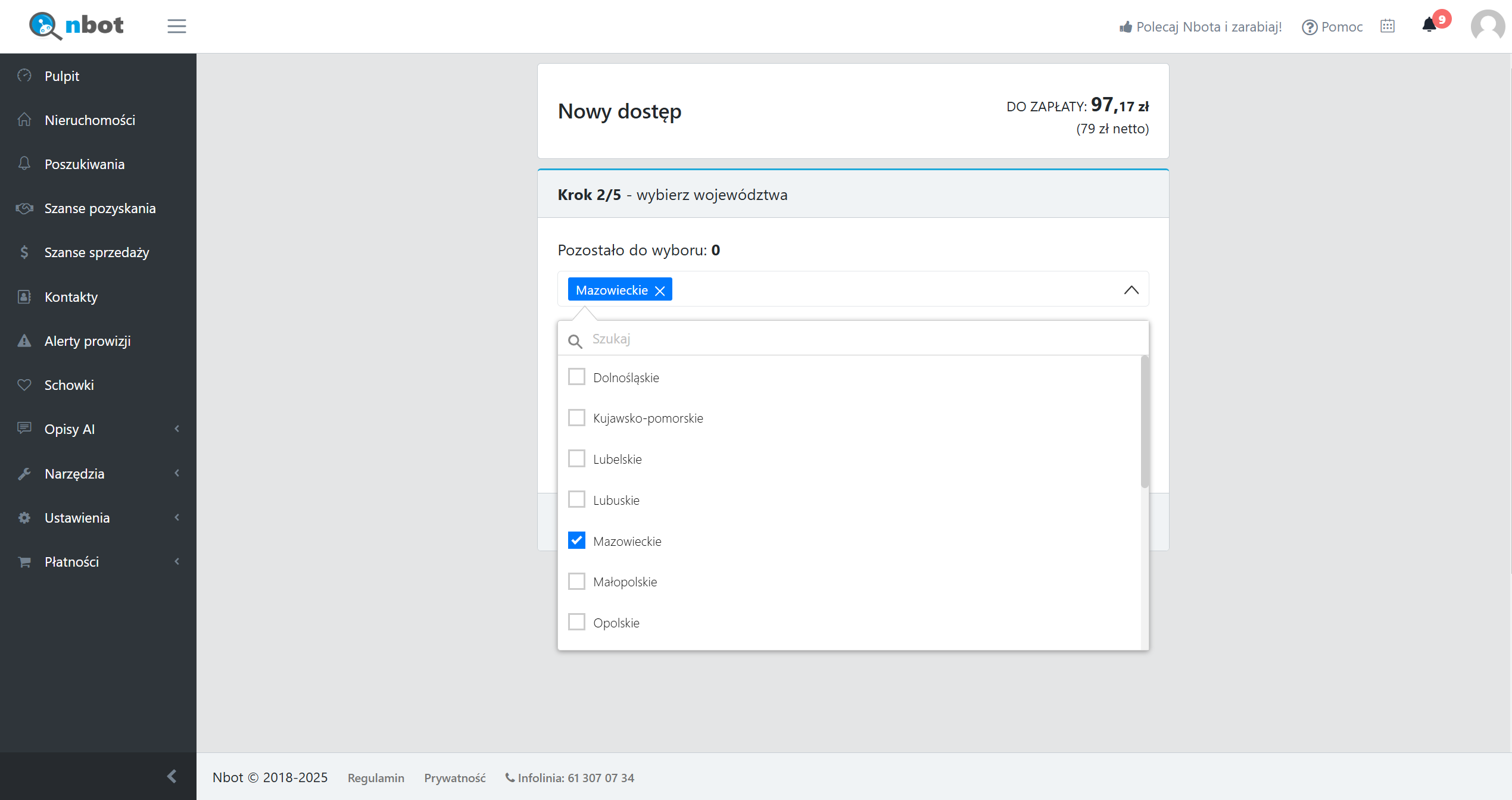Open the notifications bell icon
The image size is (1512, 800).
click(1429, 26)
